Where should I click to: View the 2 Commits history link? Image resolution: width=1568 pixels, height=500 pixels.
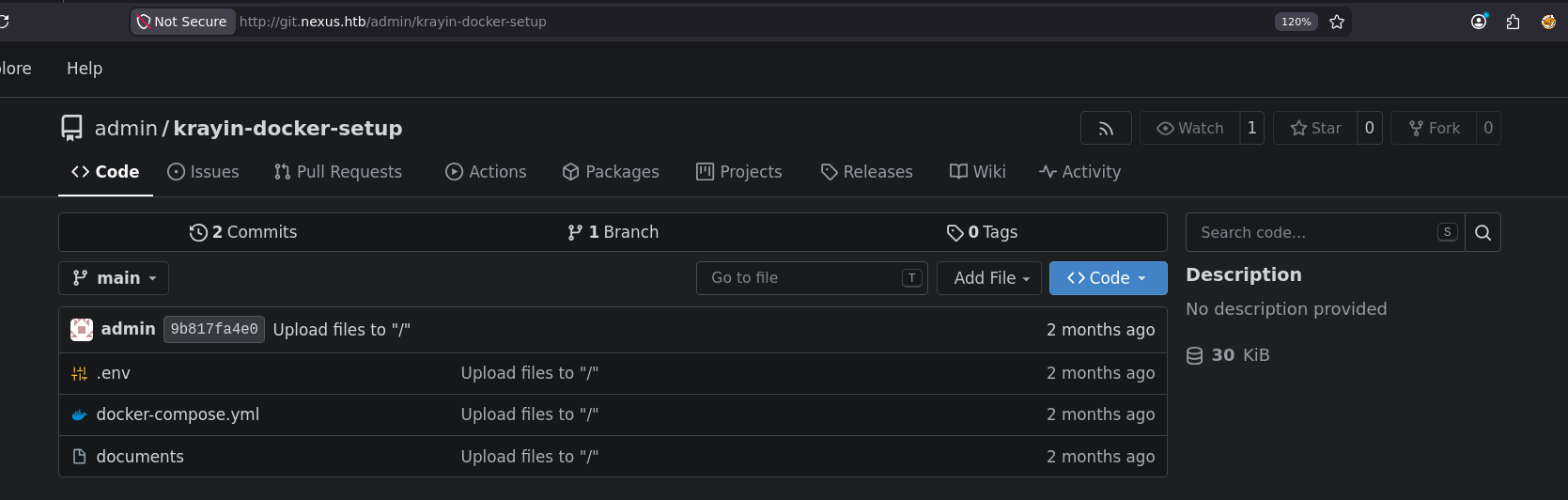click(x=243, y=232)
